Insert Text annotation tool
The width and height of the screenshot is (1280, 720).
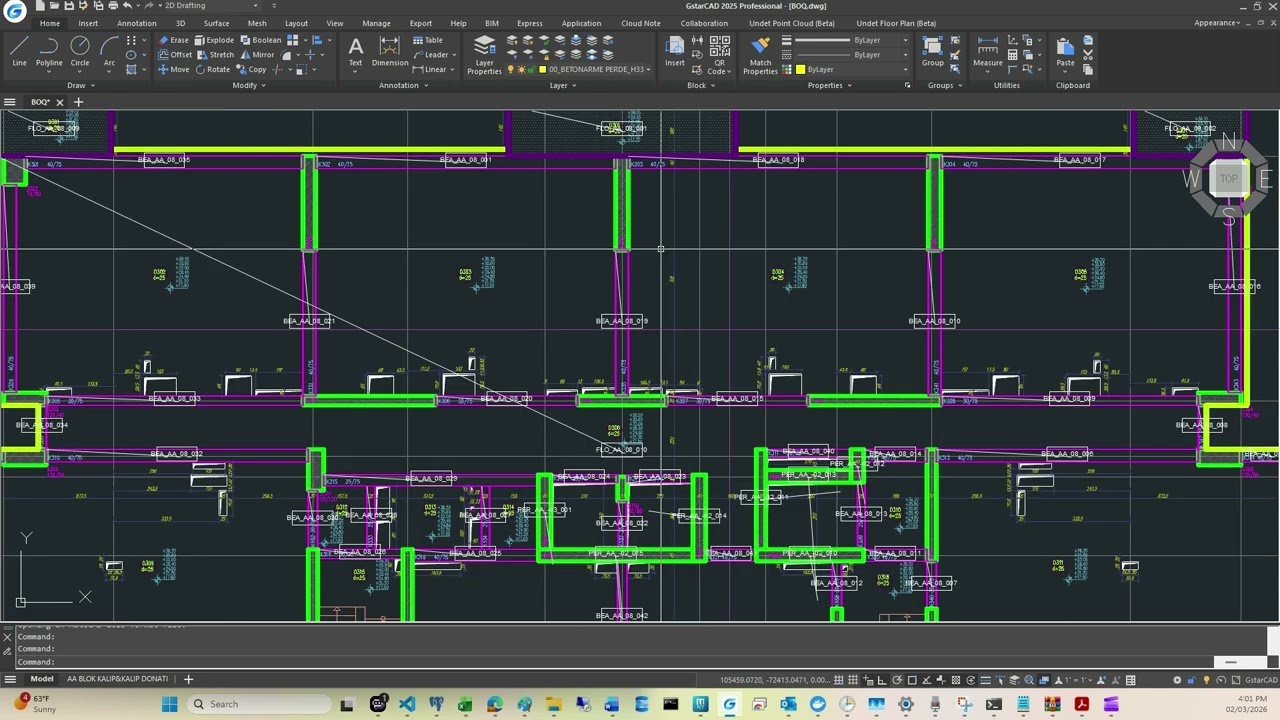[x=355, y=52]
